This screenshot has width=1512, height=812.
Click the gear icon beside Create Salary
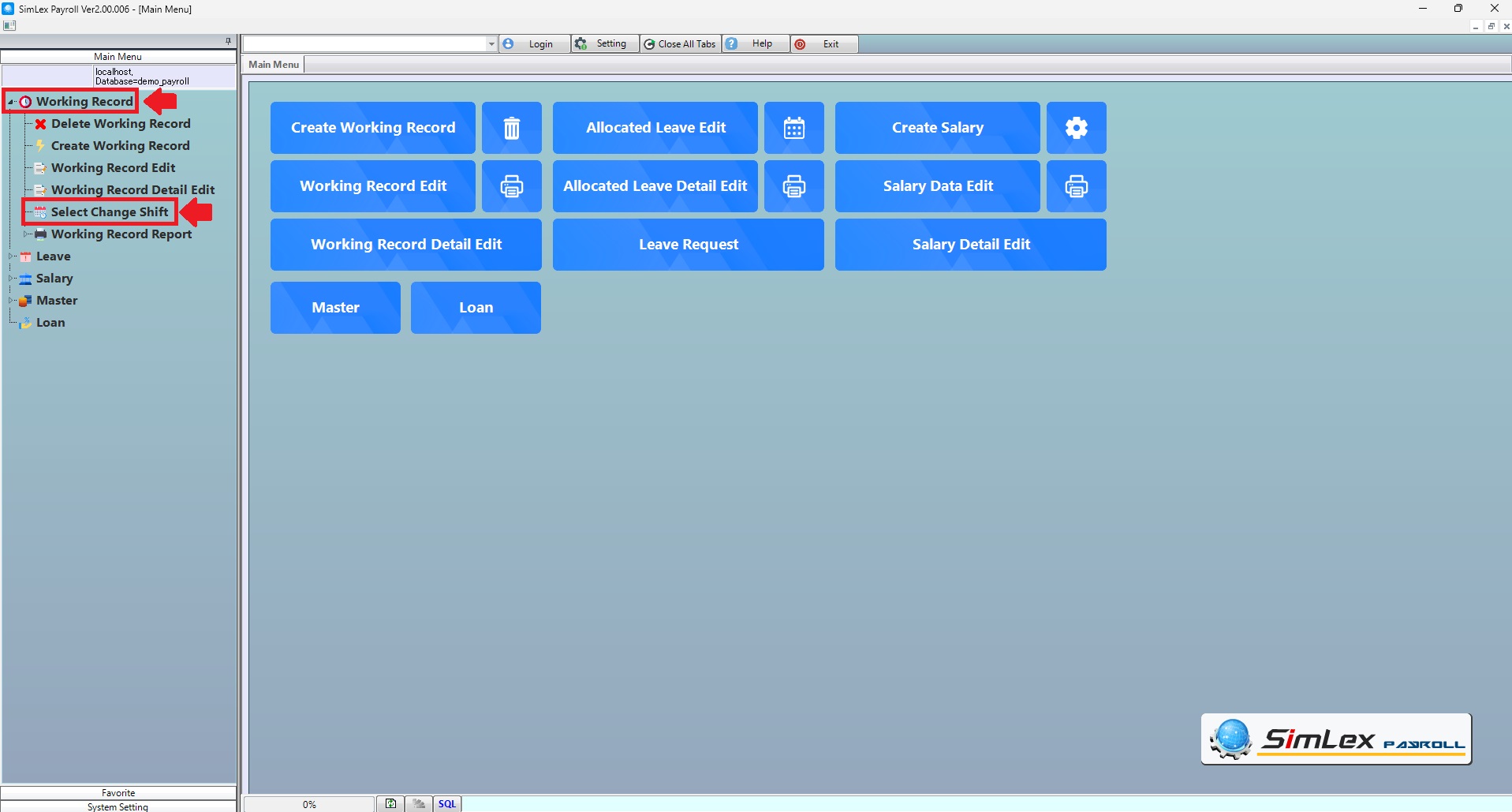[1076, 128]
